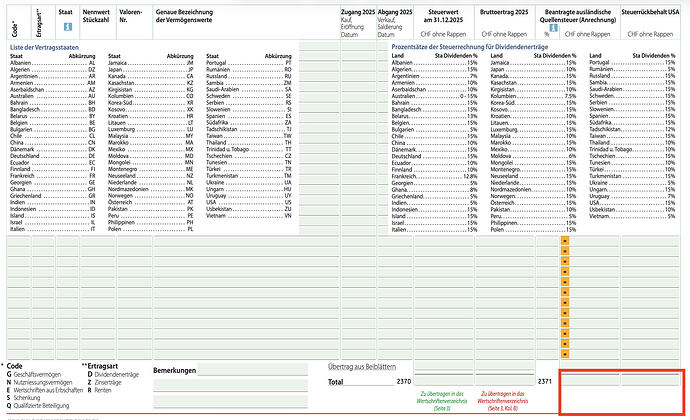Click Übertrag aus Beiblättern Bruttoertrag field
Image resolution: width=690 pixels, height=420 pixels.
coord(504,366)
